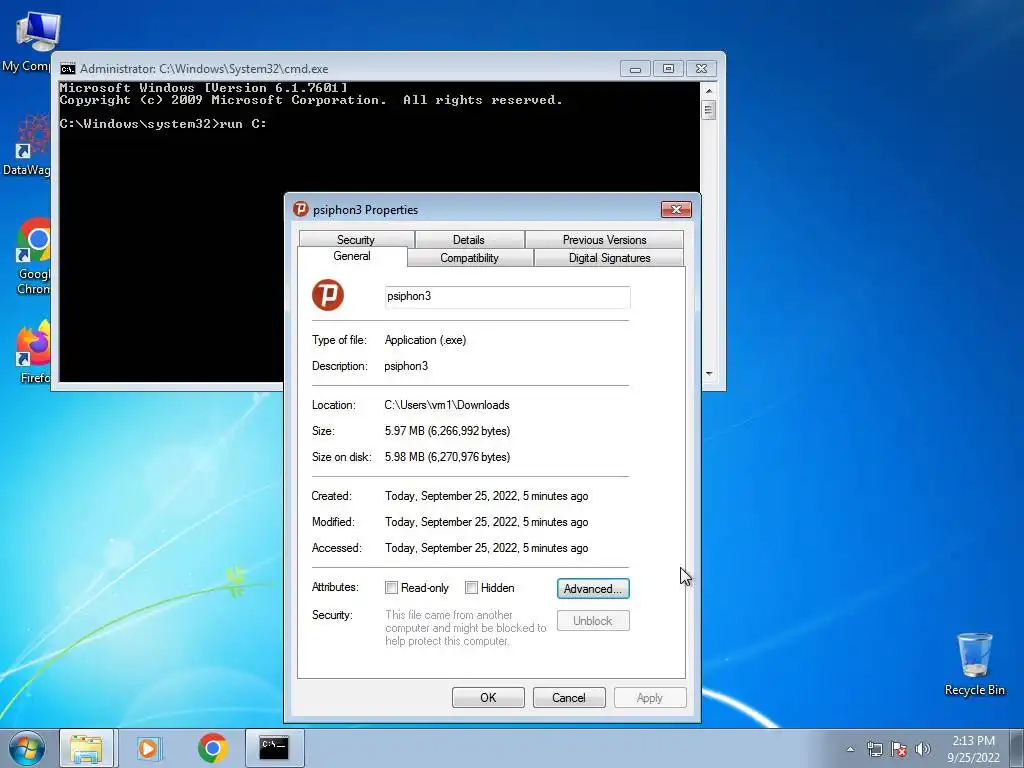
Task: Click the Application (.exe) file type text
Action: click(x=425, y=340)
